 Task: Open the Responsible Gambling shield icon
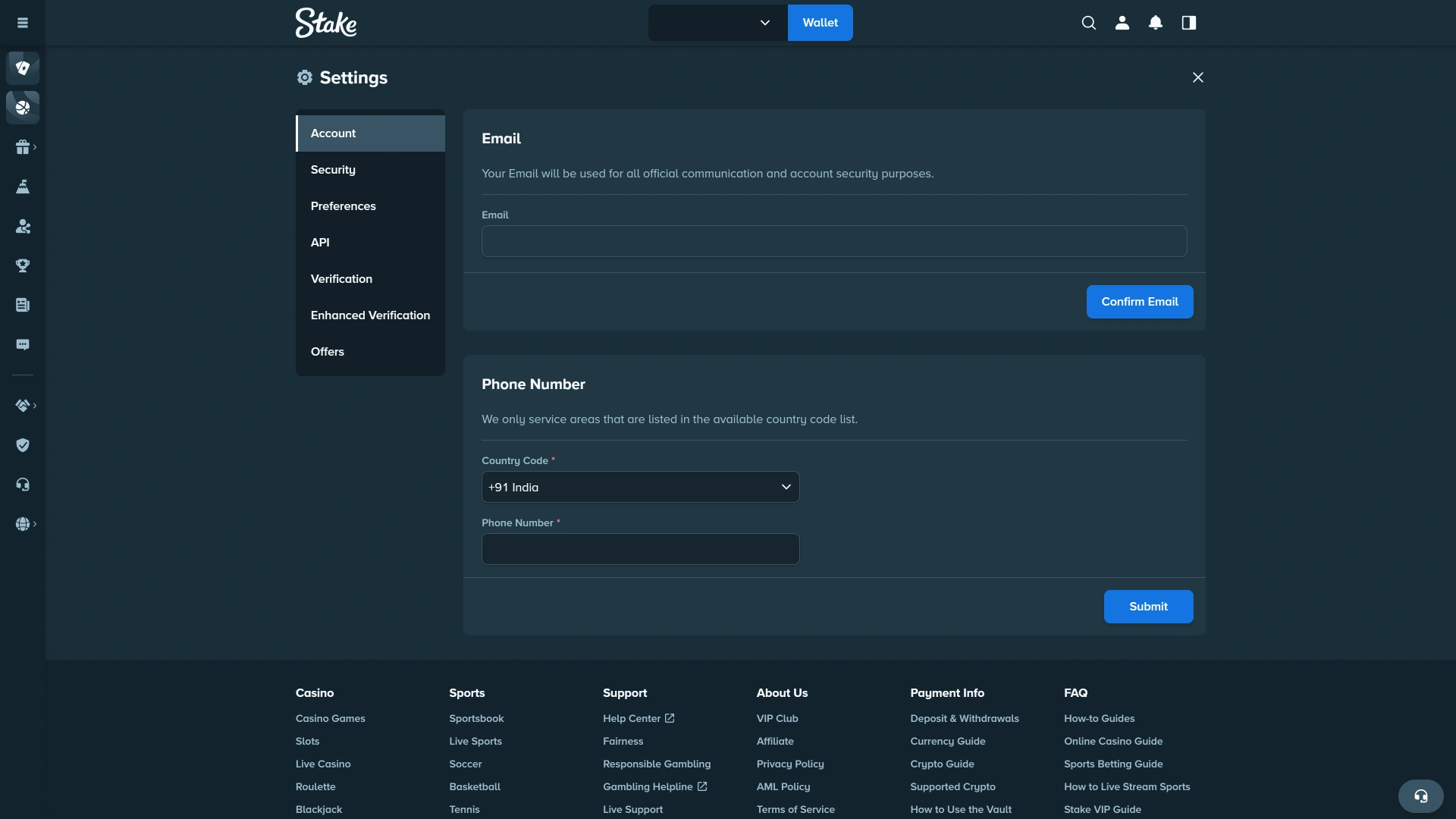click(23, 445)
